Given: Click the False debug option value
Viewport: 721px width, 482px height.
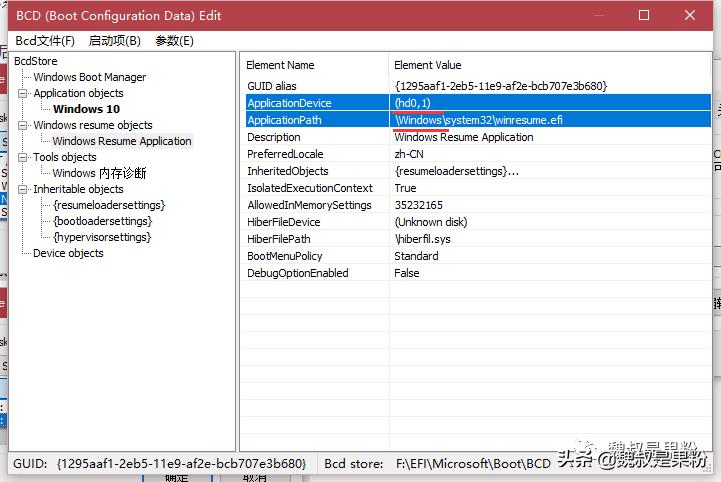Looking at the screenshot, I should tap(406, 273).
